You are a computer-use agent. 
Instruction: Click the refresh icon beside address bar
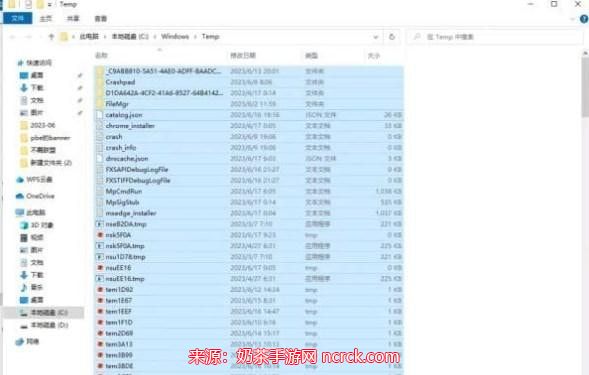[392, 37]
